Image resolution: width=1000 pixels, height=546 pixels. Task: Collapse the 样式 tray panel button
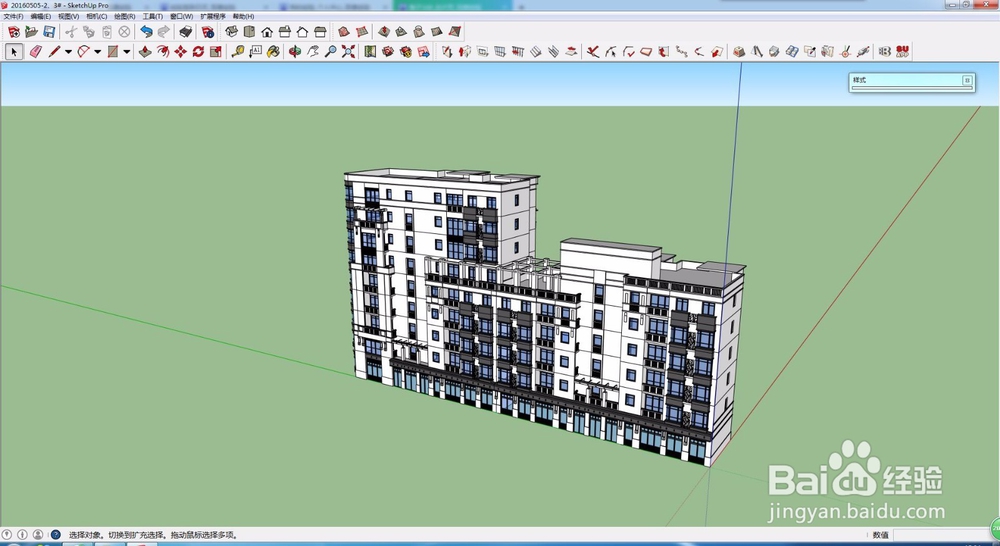point(967,80)
